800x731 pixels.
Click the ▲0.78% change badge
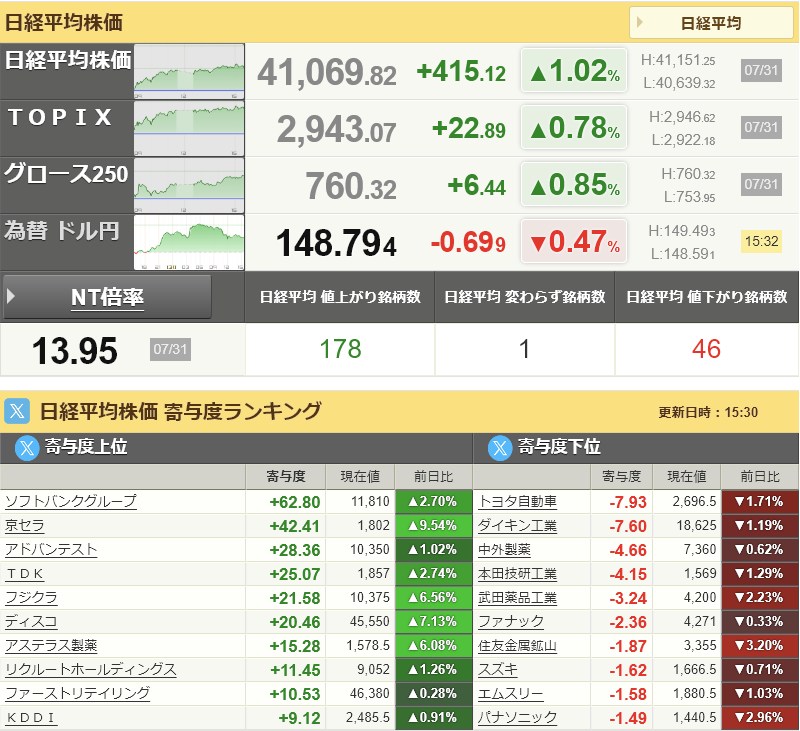(x=574, y=128)
